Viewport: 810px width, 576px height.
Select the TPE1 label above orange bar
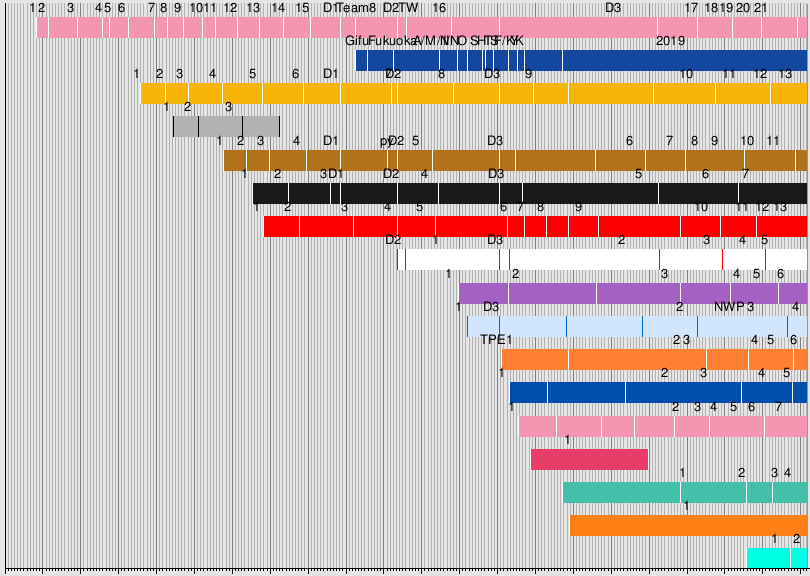tap(496, 339)
